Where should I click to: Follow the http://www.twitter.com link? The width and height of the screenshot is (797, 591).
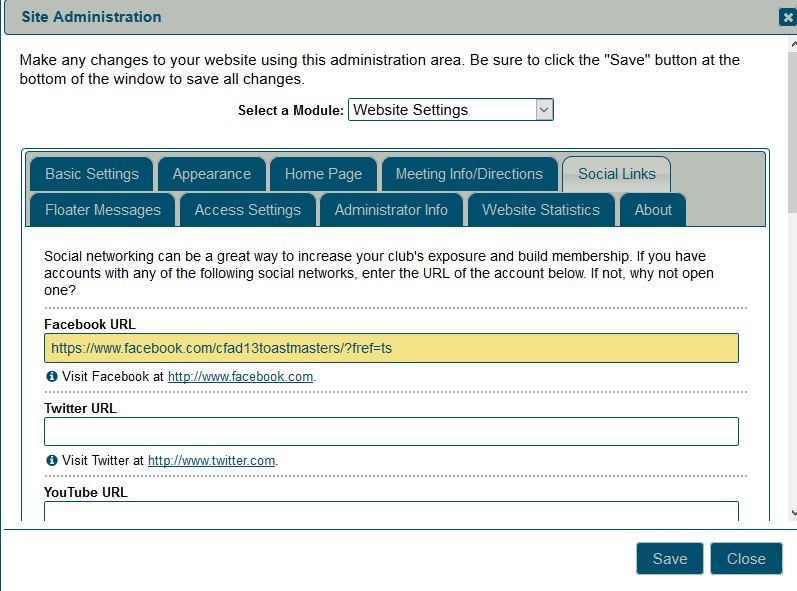pyautogui.click(x=211, y=460)
